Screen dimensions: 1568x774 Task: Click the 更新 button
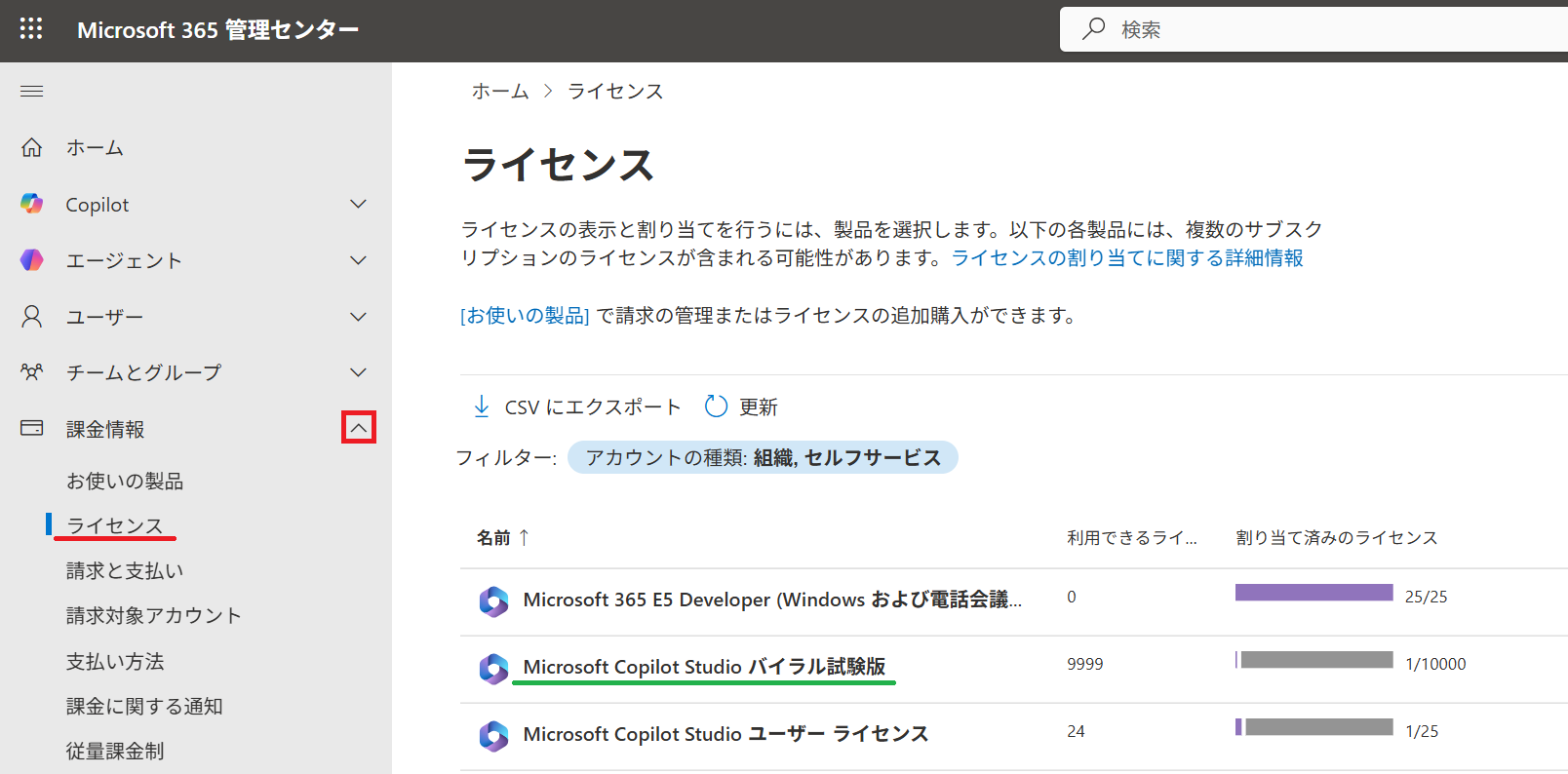[741, 406]
